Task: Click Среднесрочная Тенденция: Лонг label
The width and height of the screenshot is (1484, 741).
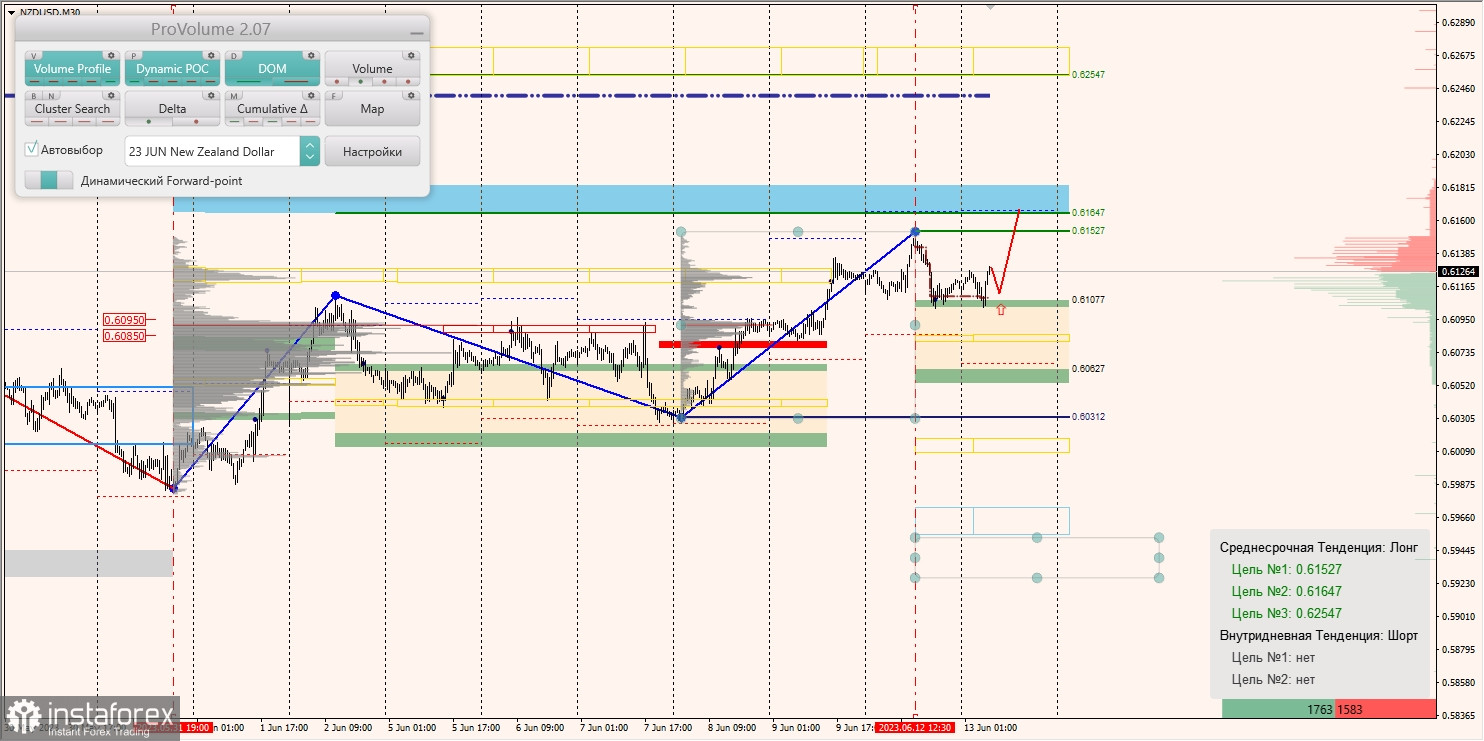Action: click(x=1319, y=547)
